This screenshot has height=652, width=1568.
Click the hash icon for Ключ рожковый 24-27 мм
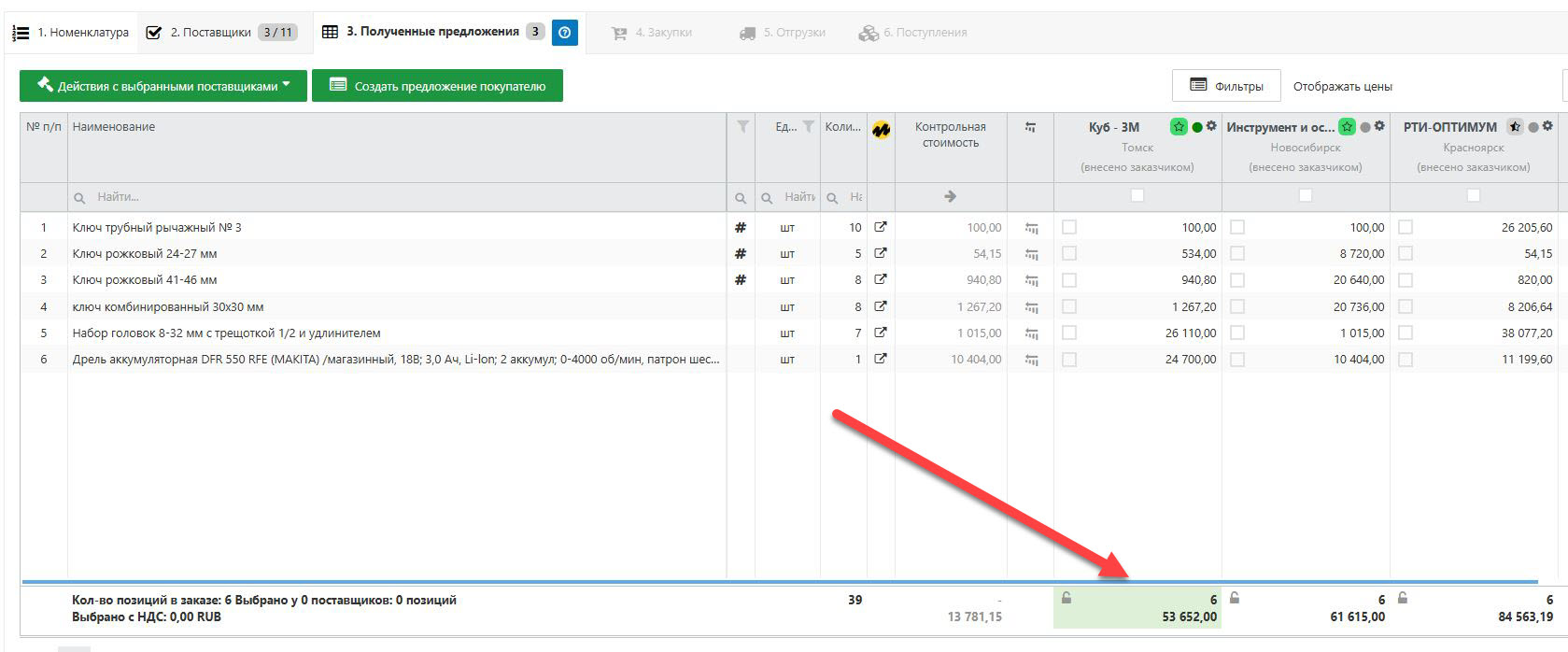(x=741, y=254)
